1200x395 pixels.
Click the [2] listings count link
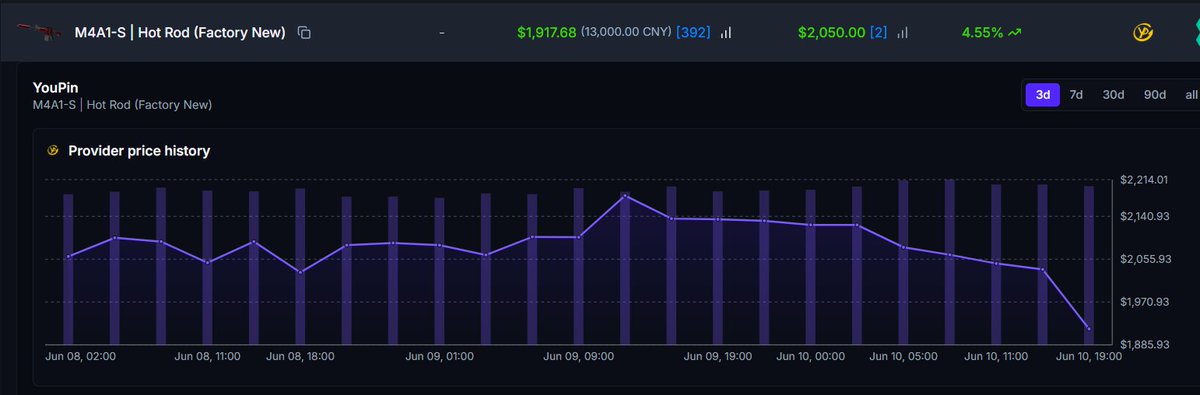tap(878, 33)
